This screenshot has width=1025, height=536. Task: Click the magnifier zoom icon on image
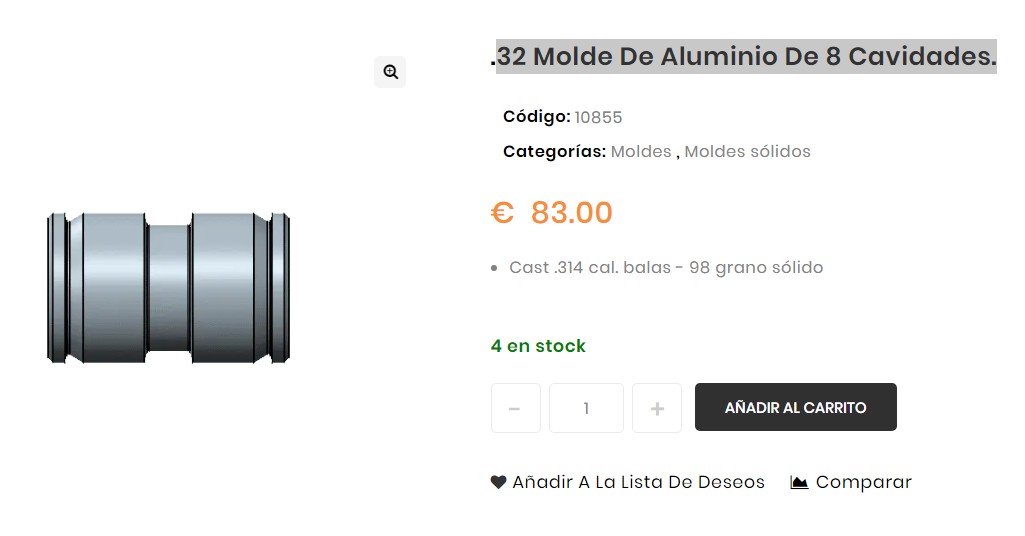tap(390, 72)
